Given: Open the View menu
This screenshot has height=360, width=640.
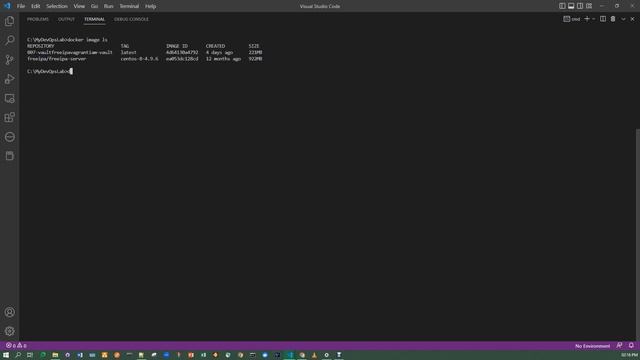Looking at the screenshot, I should (79, 6).
